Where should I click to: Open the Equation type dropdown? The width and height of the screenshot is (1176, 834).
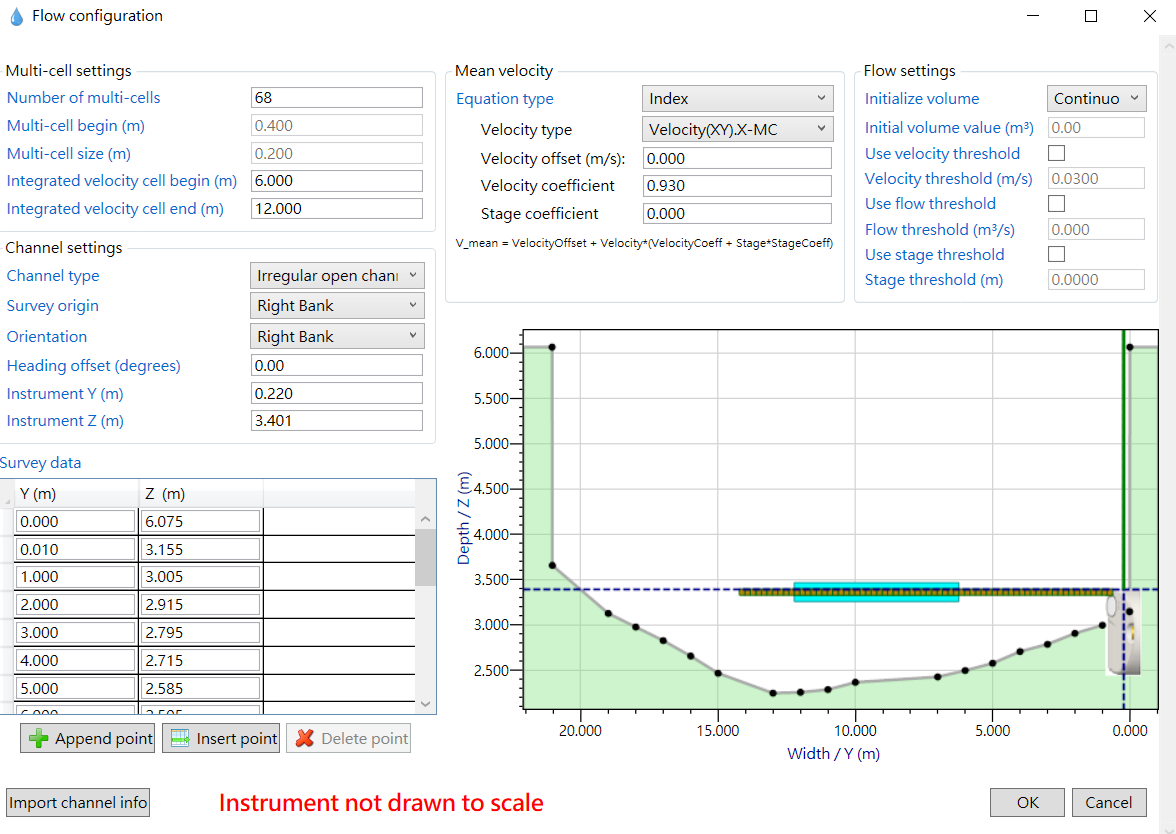click(737, 98)
